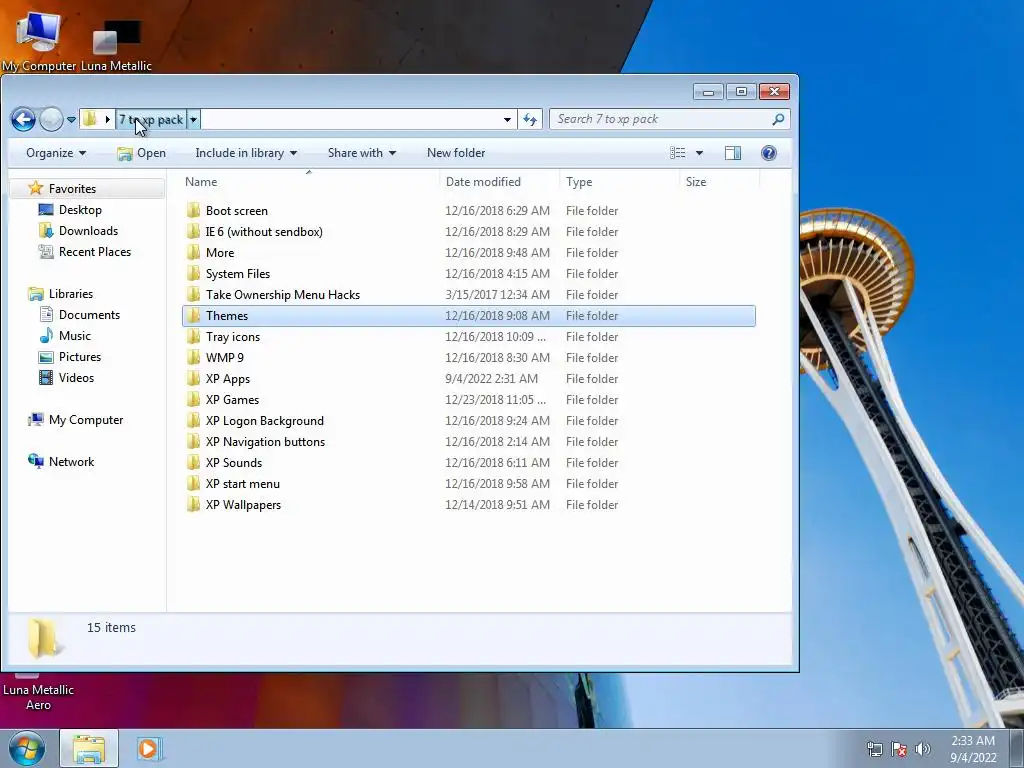The width and height of the screenshot is (1024, 768).
Task: Select the 'XP Games' folder
Action: [x=468, y=400]
